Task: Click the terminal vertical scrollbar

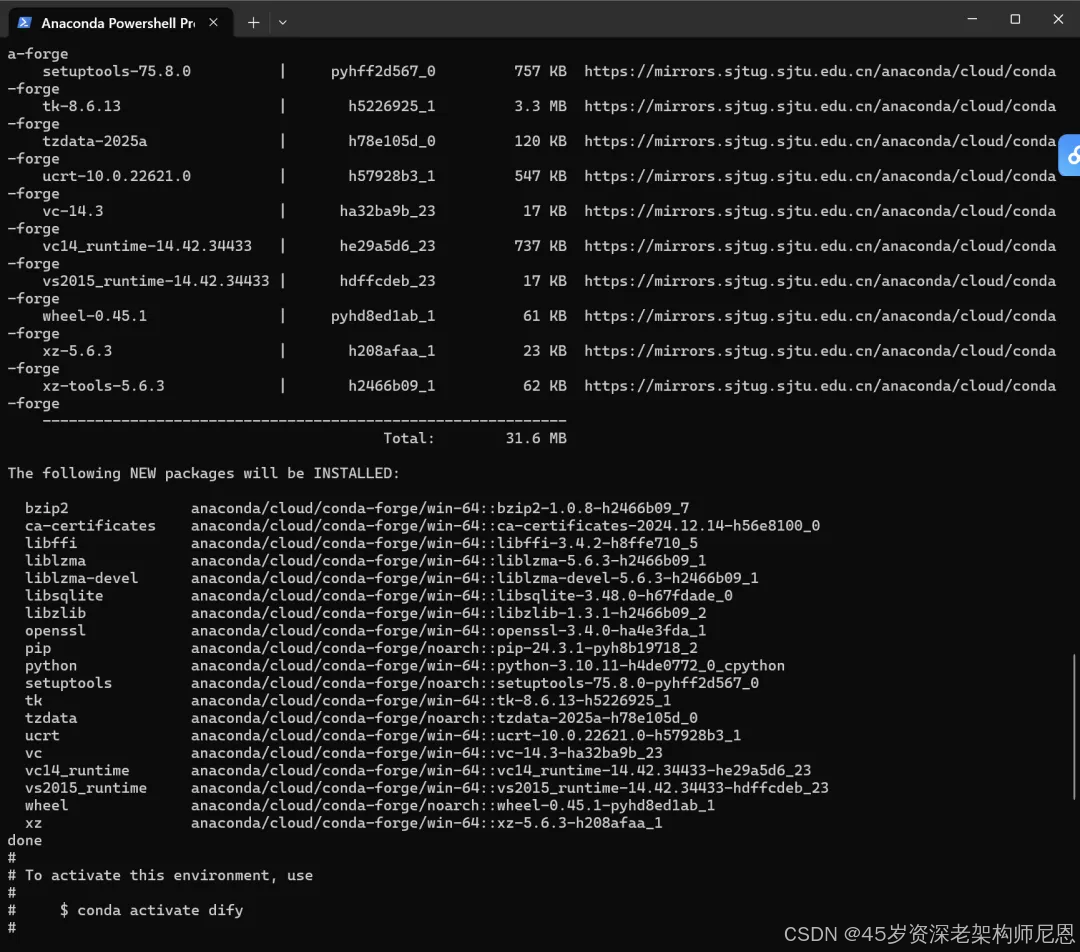Action: coord(1074,727)
